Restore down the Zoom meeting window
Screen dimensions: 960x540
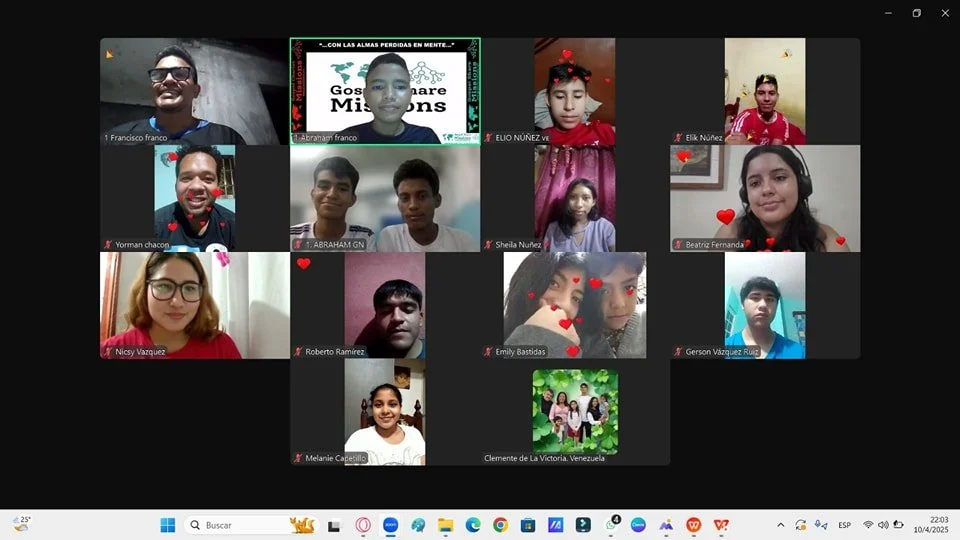click(917, 13)
